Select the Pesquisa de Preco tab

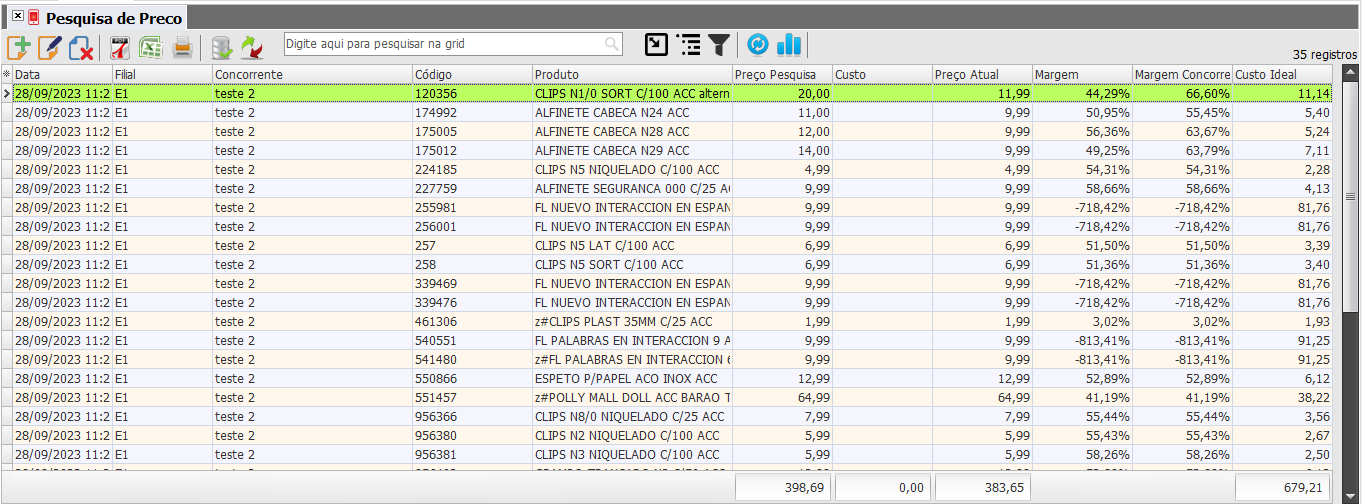[x=113, y=18]
